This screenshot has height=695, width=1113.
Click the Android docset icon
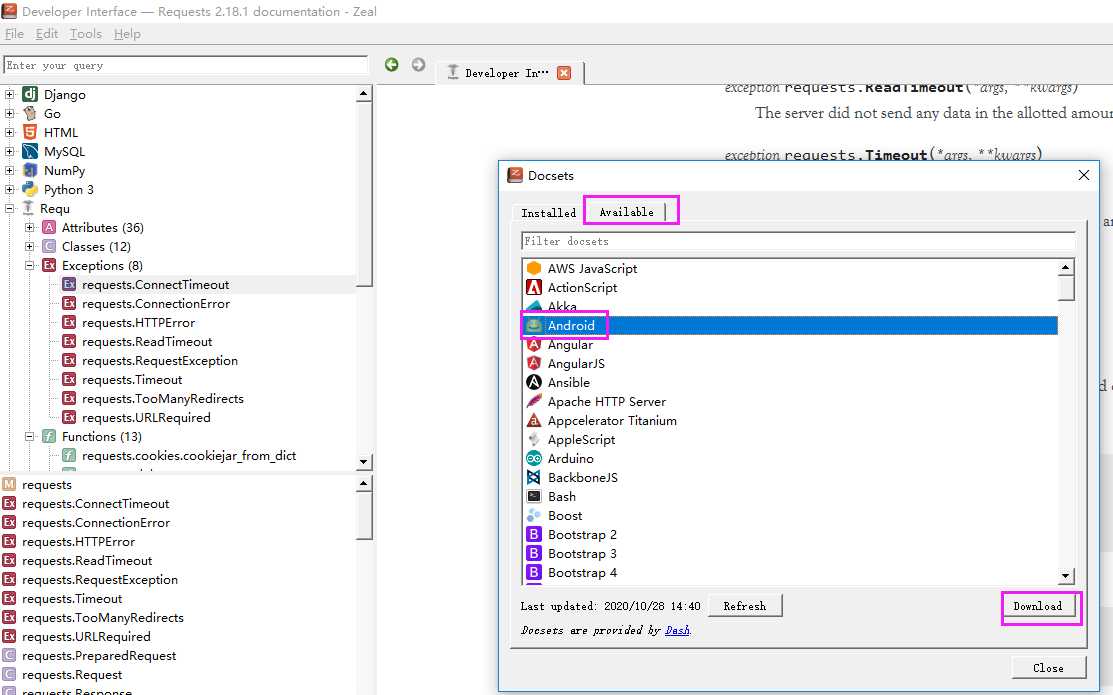click(x=534, y=325)
